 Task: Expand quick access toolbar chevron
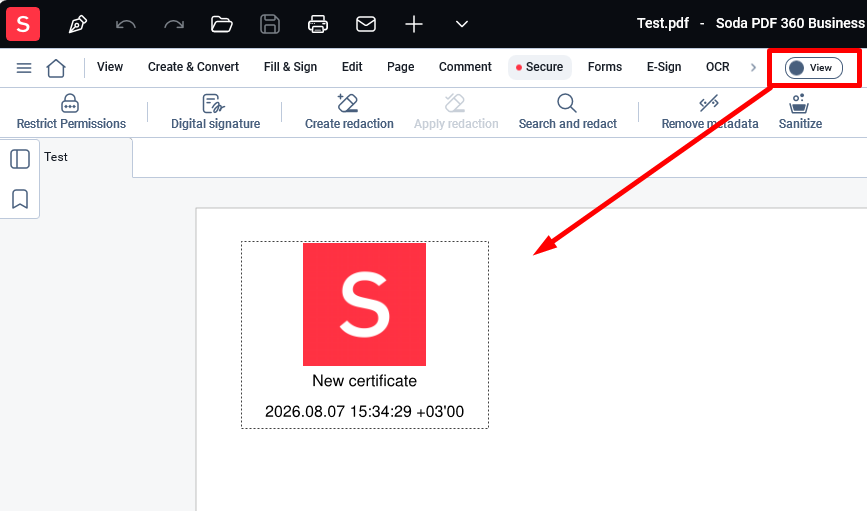462,24
